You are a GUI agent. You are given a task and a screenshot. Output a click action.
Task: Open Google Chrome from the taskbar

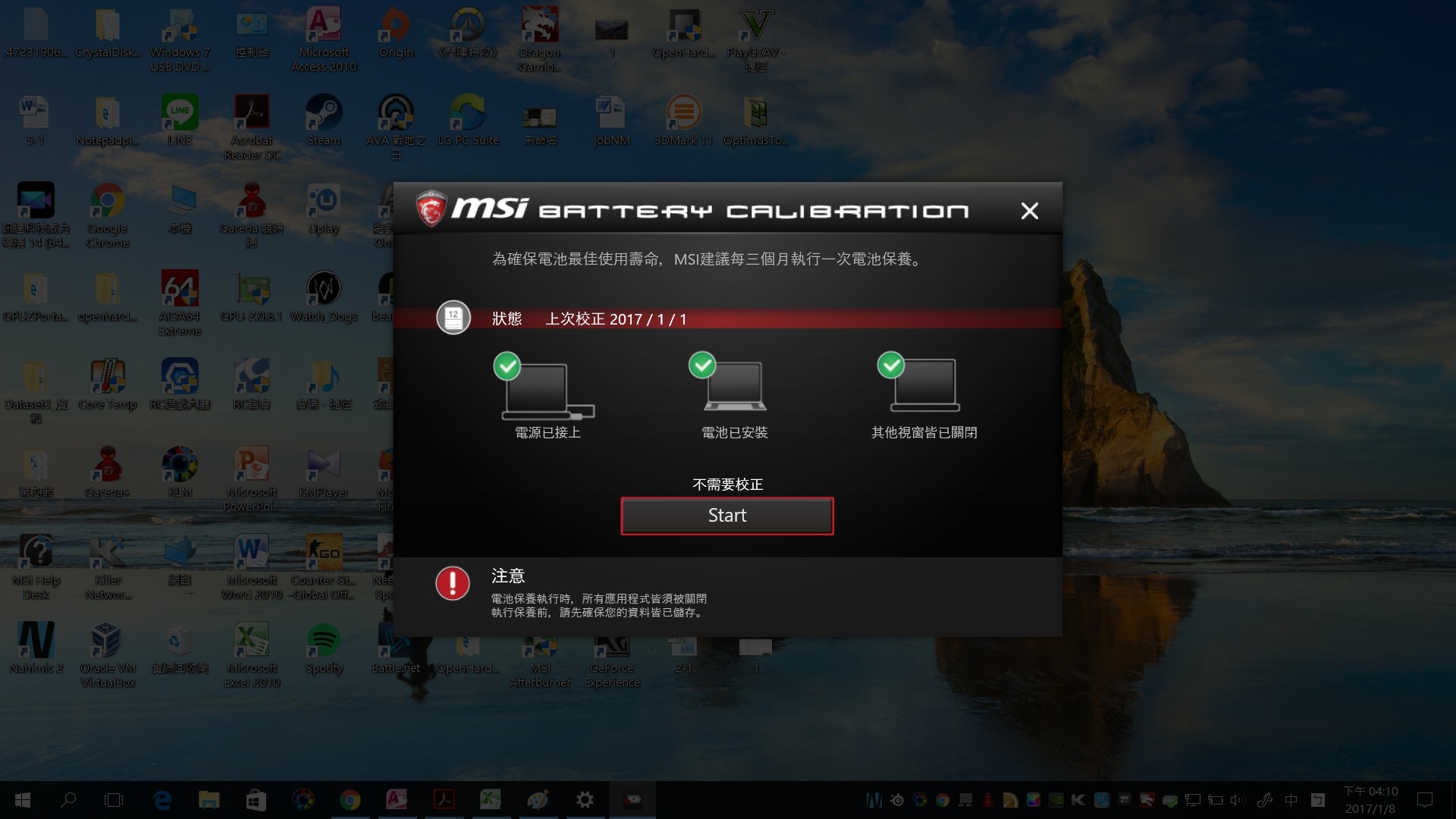pos(350,800)
